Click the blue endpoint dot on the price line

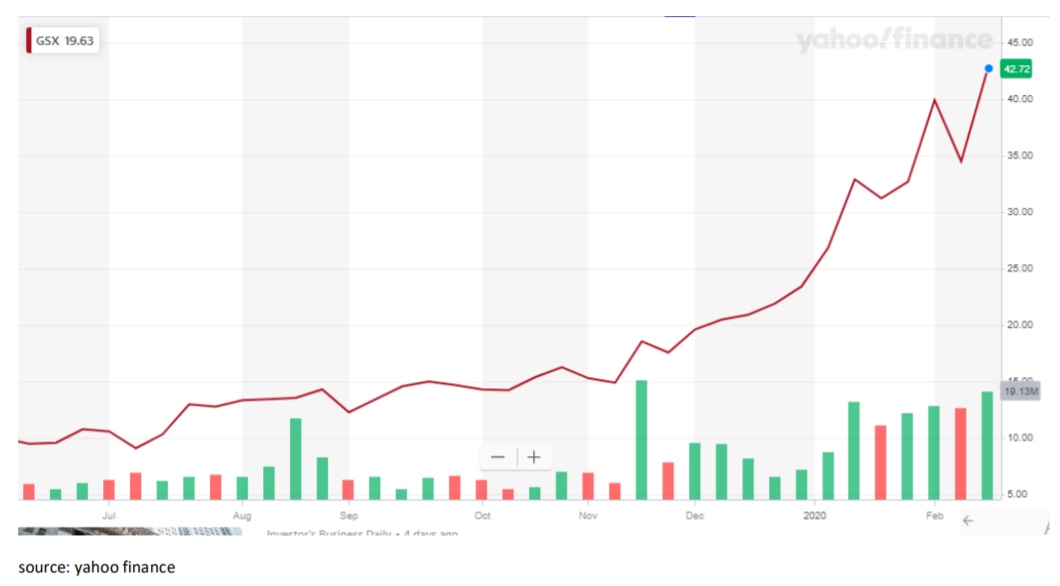click(x=988, y=69)
